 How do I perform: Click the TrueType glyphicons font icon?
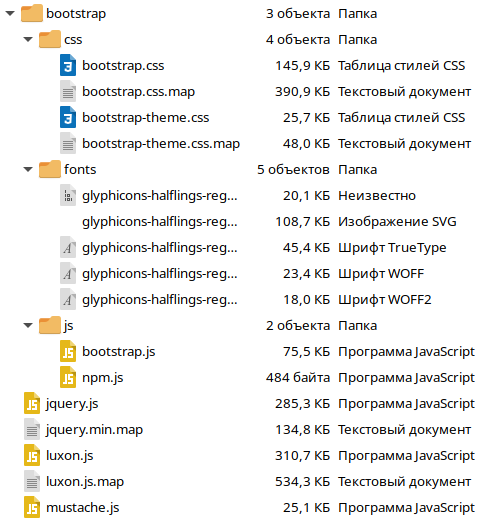click(x=68, y=247)
